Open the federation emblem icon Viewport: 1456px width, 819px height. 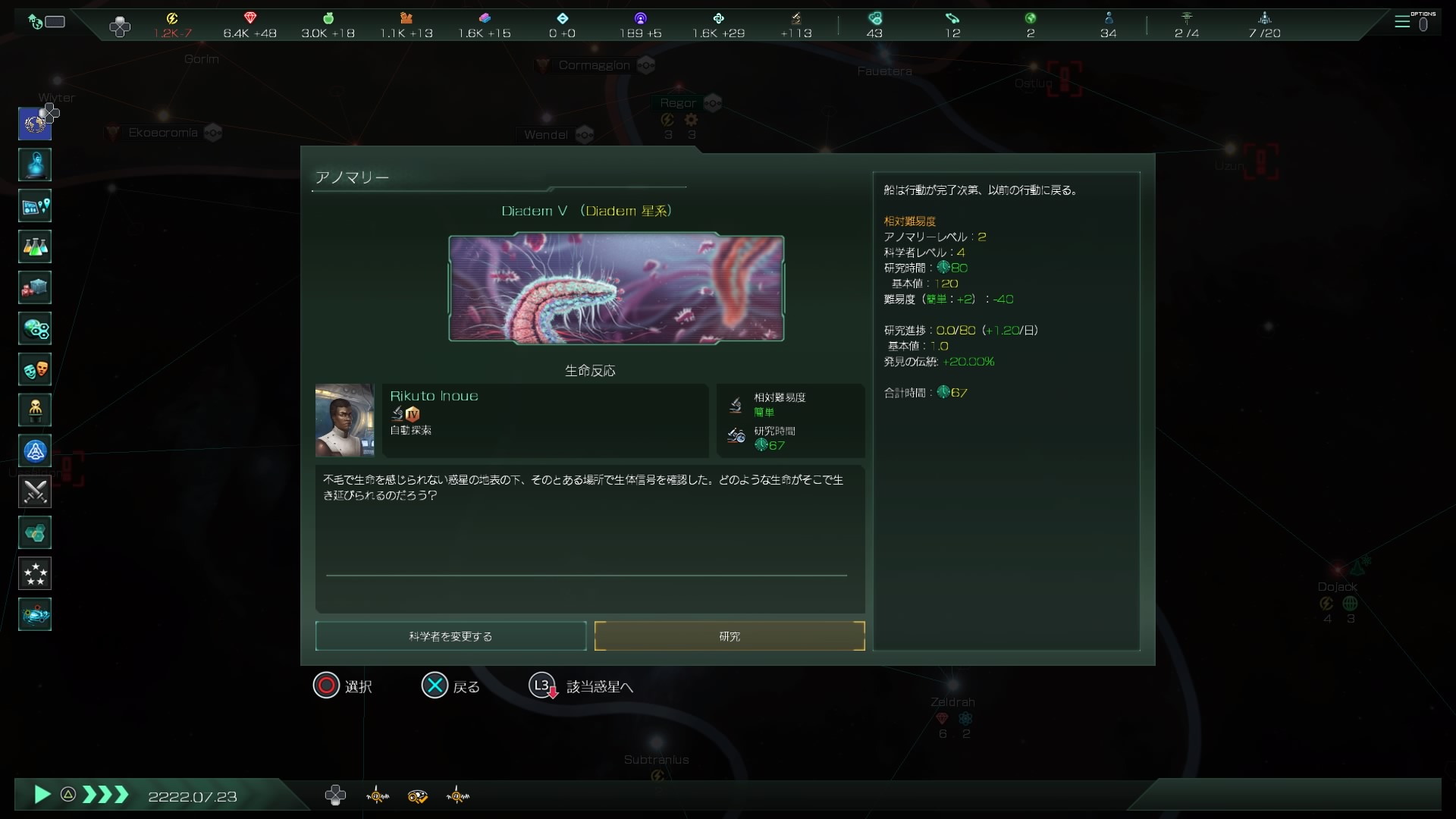point(35,451)
